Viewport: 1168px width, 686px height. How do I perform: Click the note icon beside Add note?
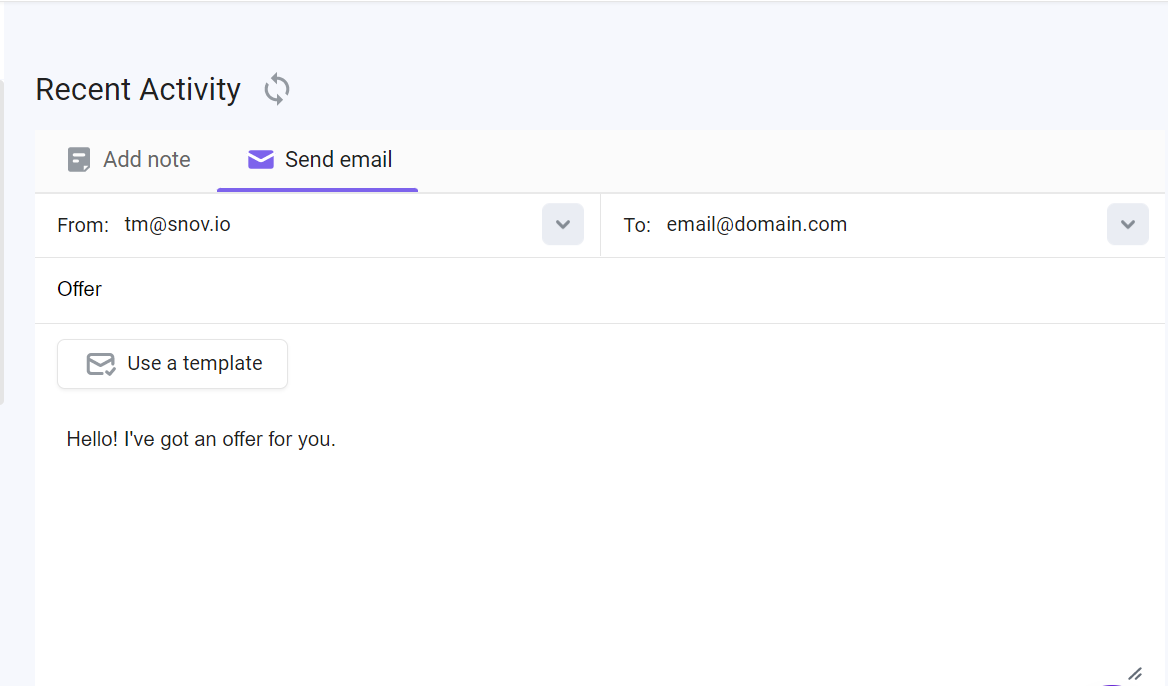click(78, 159)
